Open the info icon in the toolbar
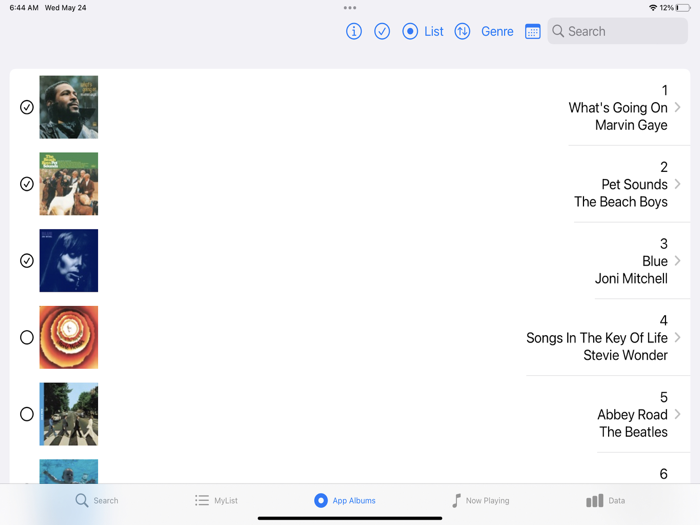This screenshot has height=525, width=700. pyautogui.click(x=354, y=31)
